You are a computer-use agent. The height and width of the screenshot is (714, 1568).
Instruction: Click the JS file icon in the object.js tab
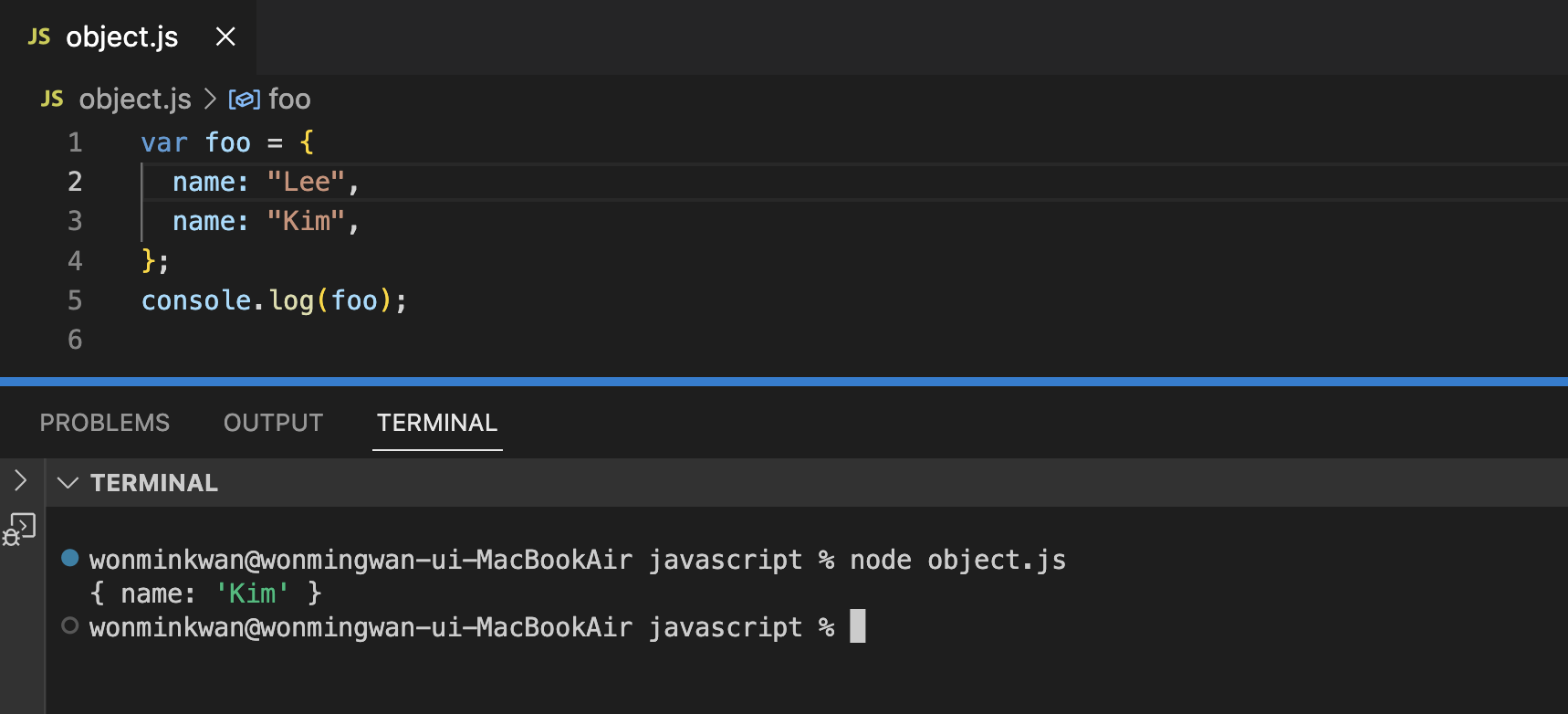pyautogui.click(x=39, y=37)
